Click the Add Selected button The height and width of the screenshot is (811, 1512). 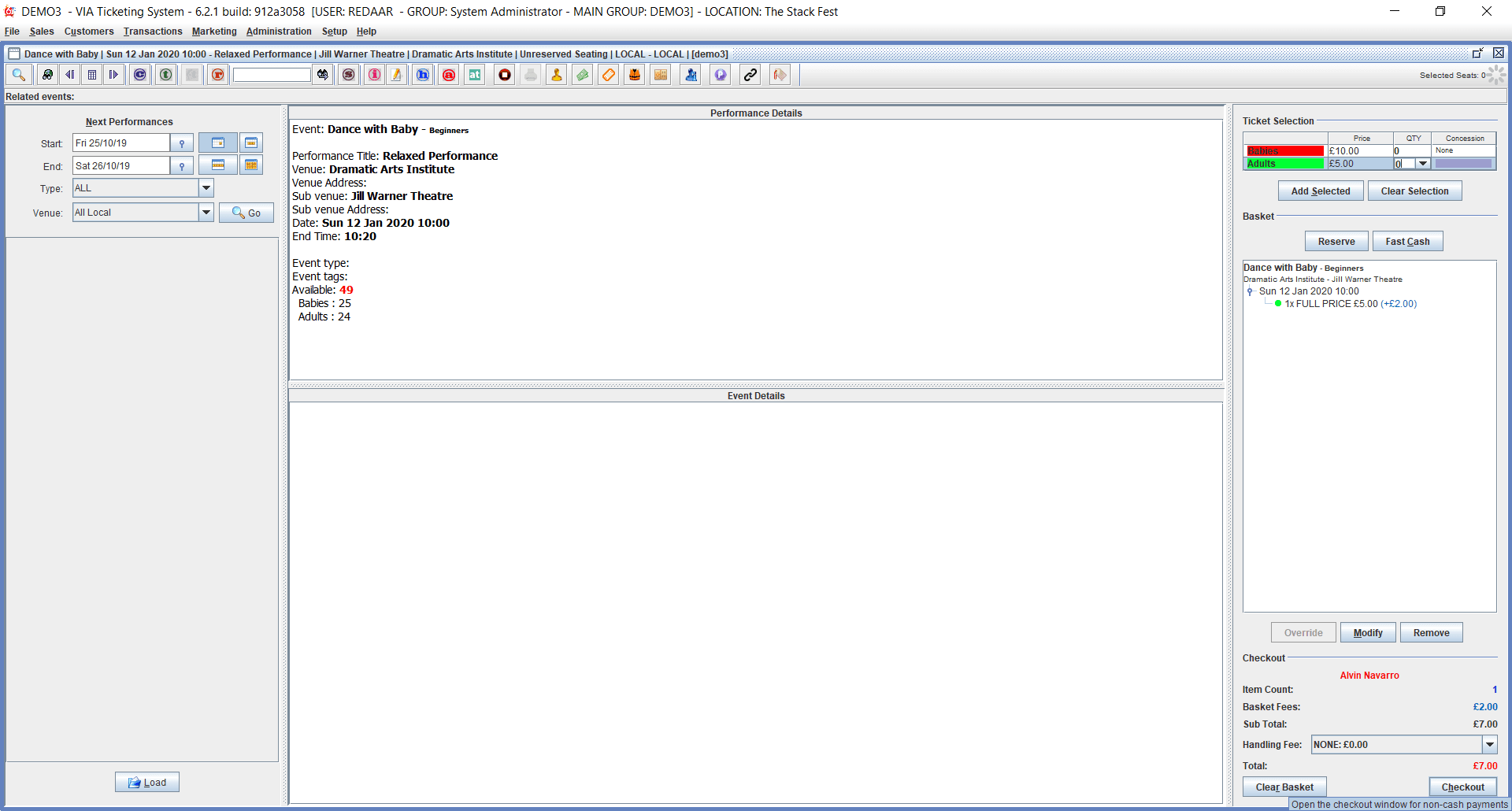1321,191
